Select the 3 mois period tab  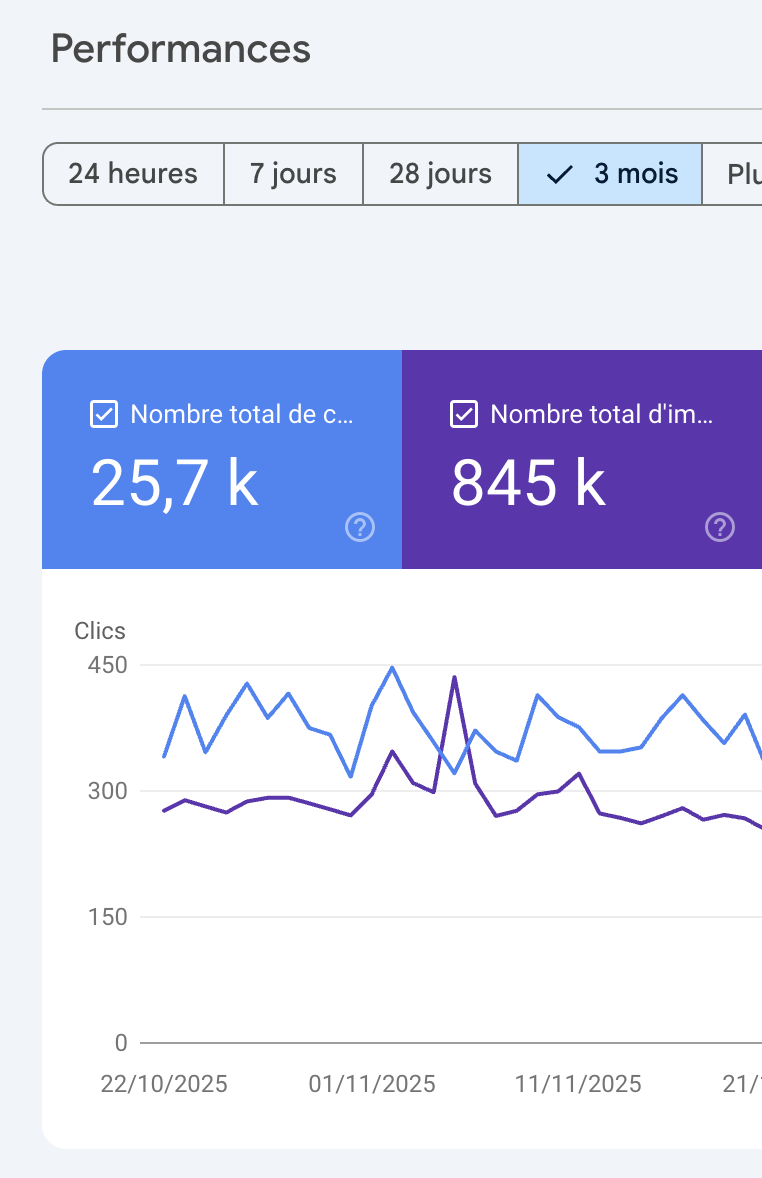click(610, 174)
